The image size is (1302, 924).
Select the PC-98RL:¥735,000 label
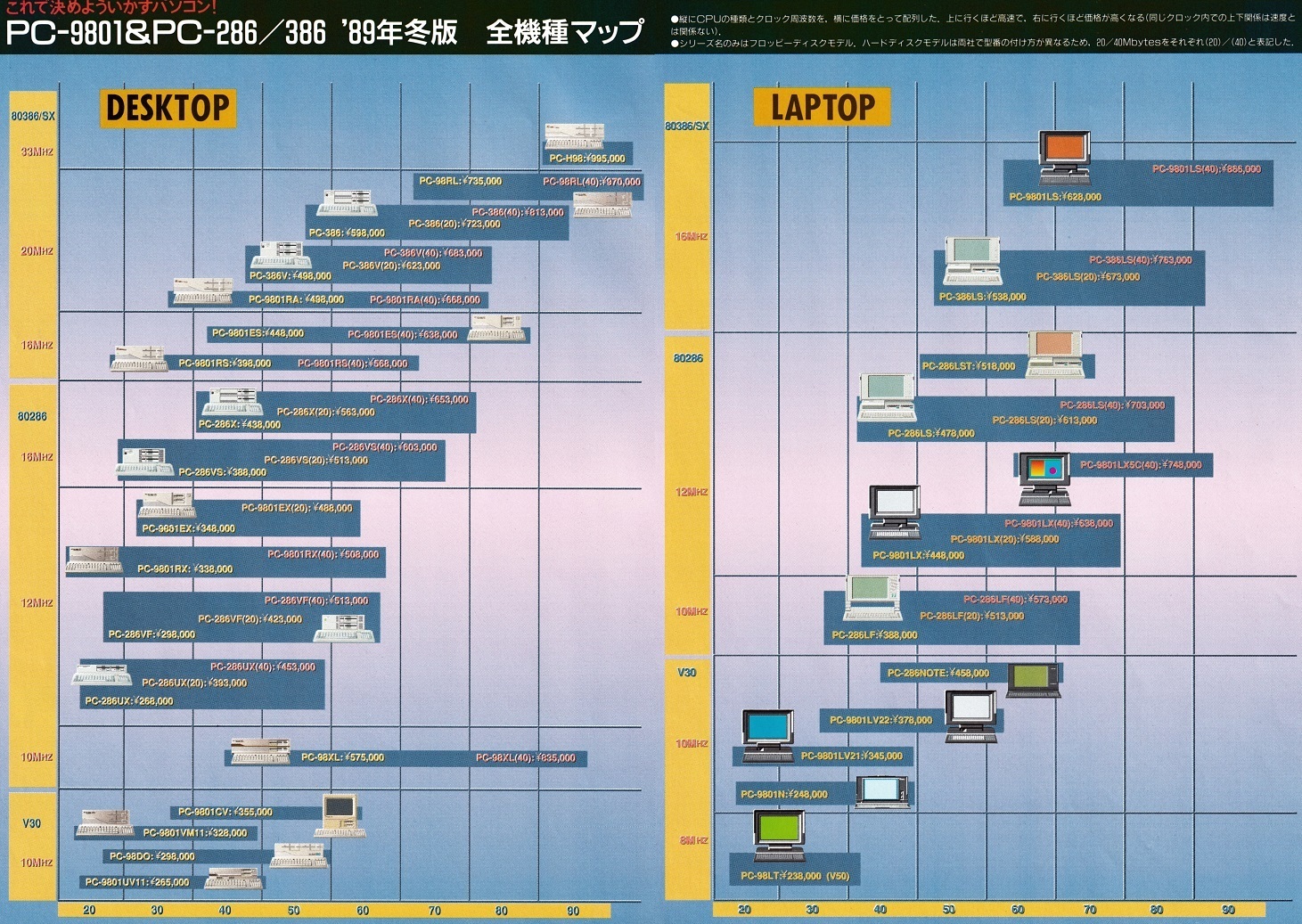(x=461, y=181)
